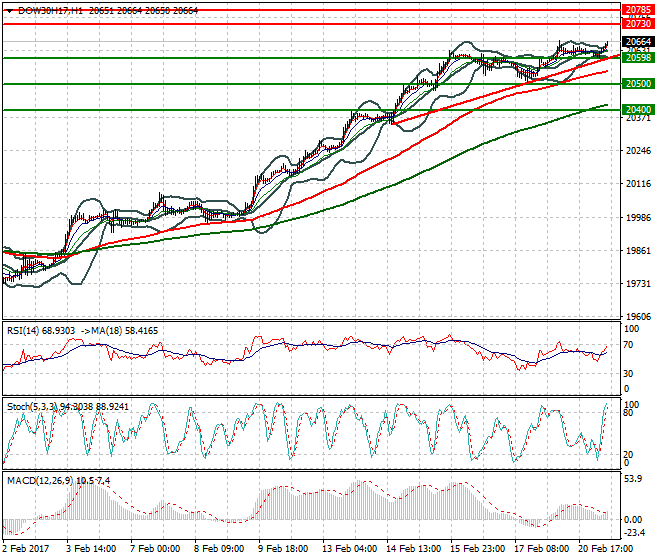Click the RSI 70 level scale value
The image size is (660, 560).
point(628,345)
